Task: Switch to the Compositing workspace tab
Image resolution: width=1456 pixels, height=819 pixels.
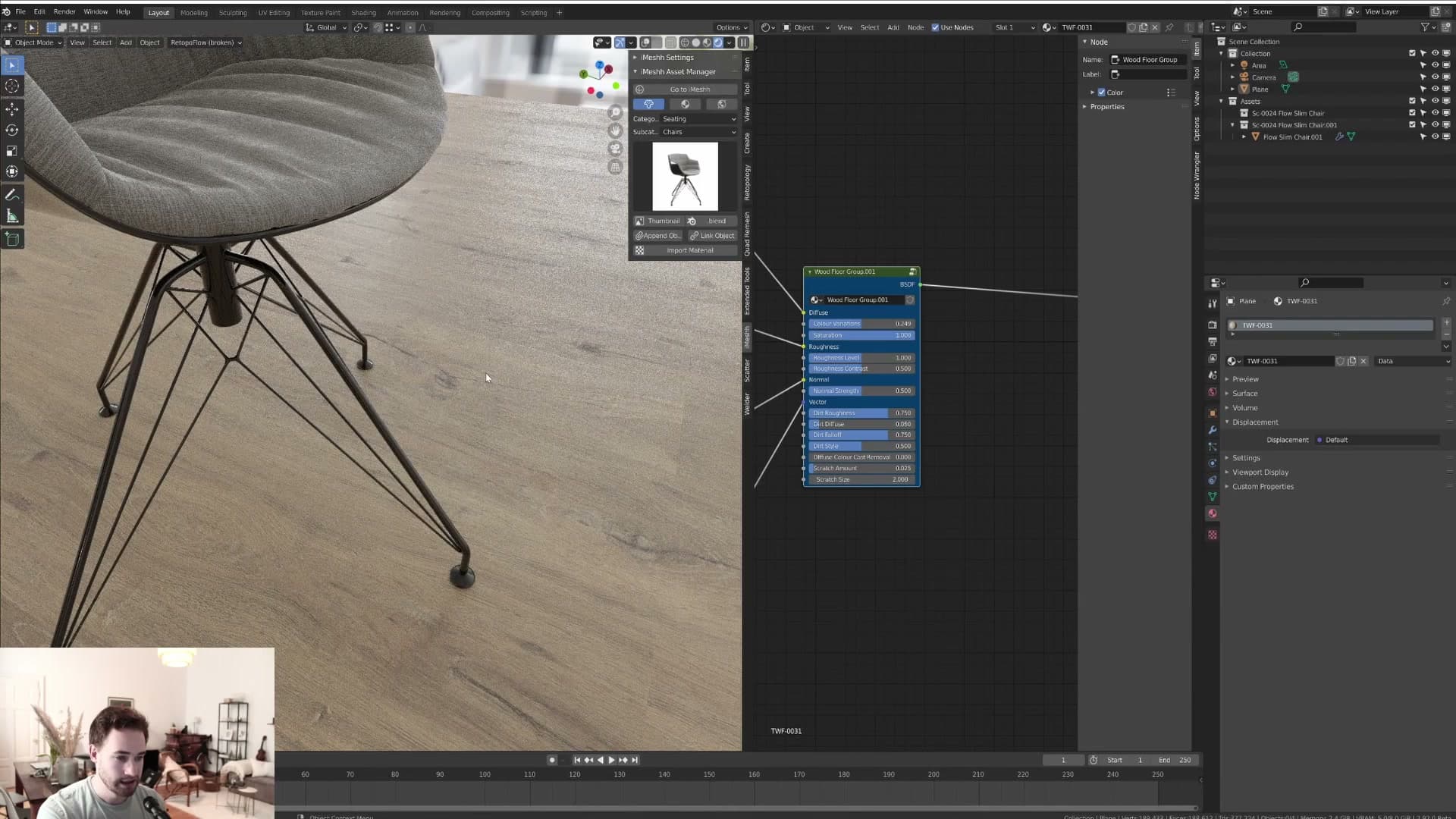Action: point(491,13)
